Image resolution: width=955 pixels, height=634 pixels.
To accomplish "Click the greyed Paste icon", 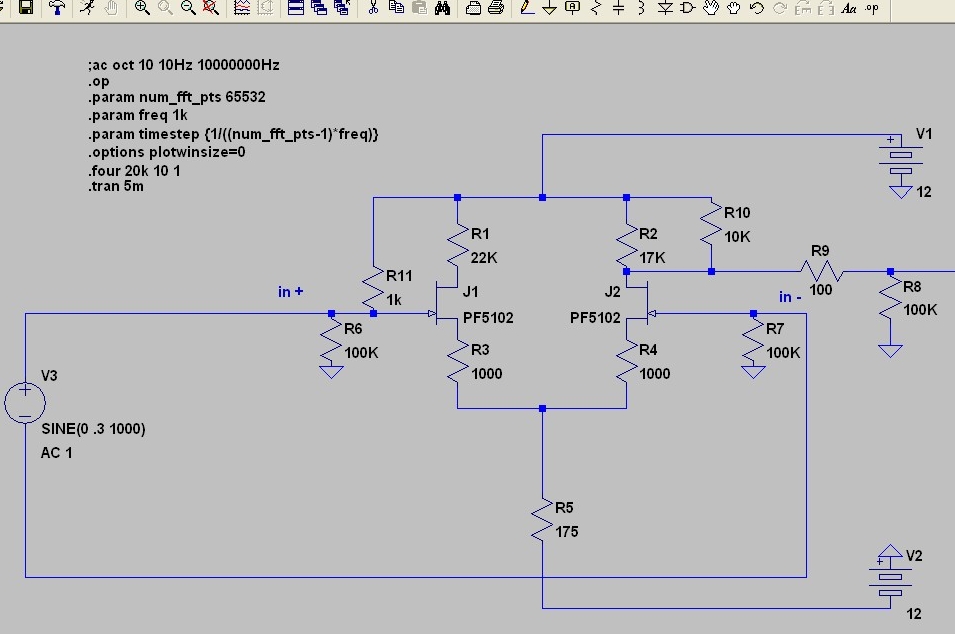I will click(x=419, y=7).
